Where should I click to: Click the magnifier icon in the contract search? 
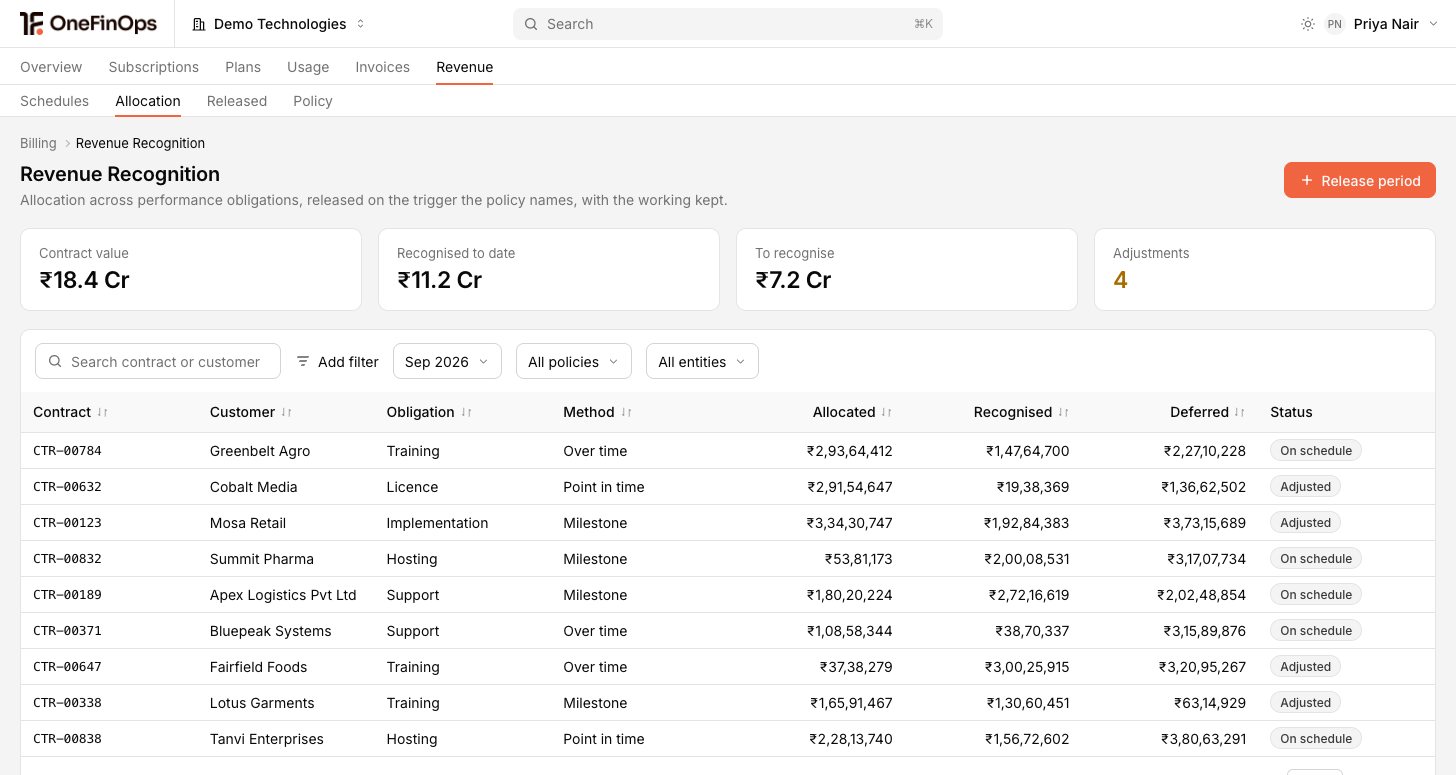[x=55, y=362]
